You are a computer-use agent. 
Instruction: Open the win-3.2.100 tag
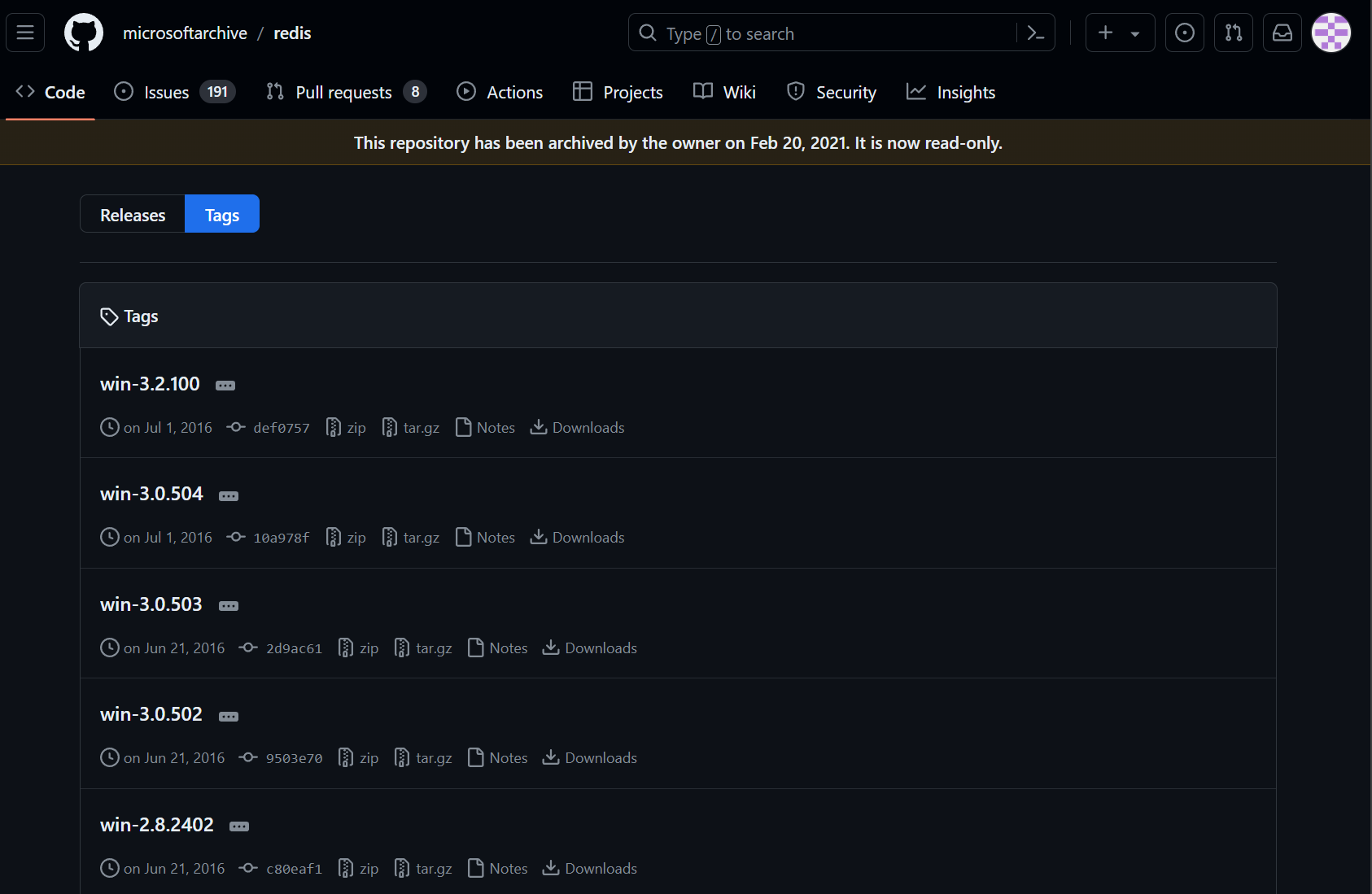coord(150,384)
